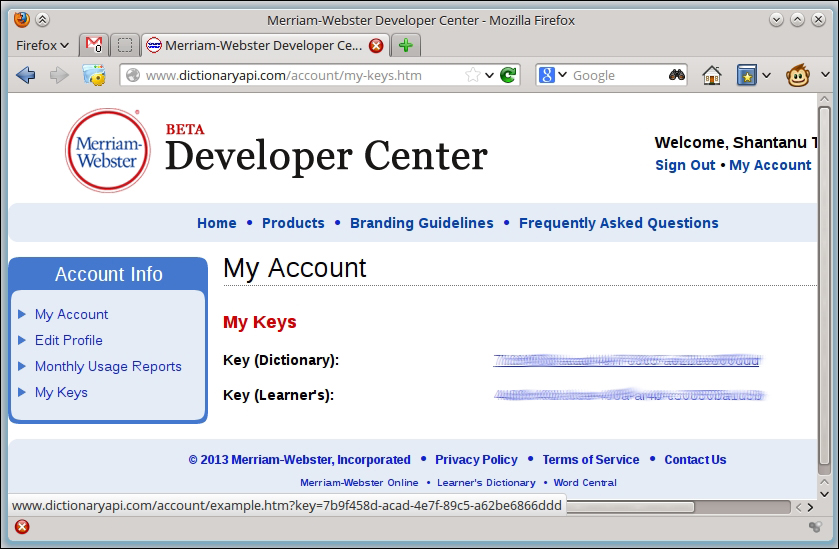This screenshot has width=839, height=549.
Task: Click the Merriam-Webster logo
Action: [108, 150]
